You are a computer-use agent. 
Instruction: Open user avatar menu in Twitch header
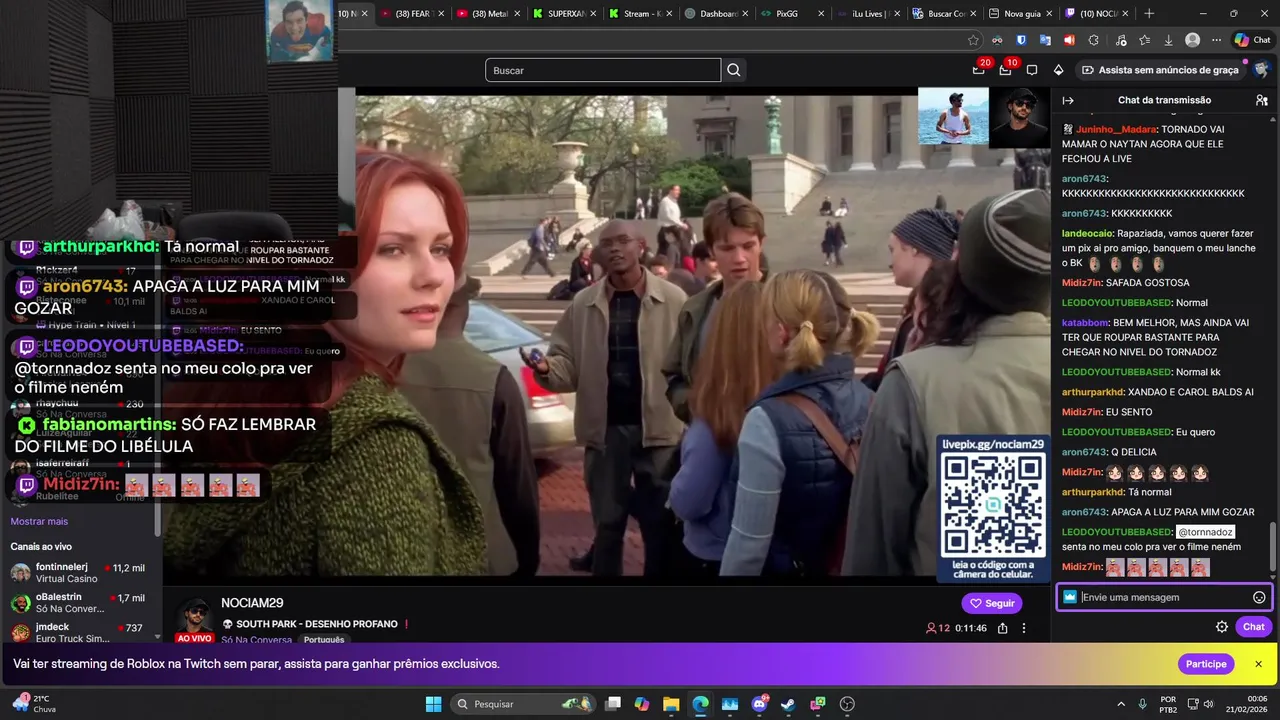1262,70
